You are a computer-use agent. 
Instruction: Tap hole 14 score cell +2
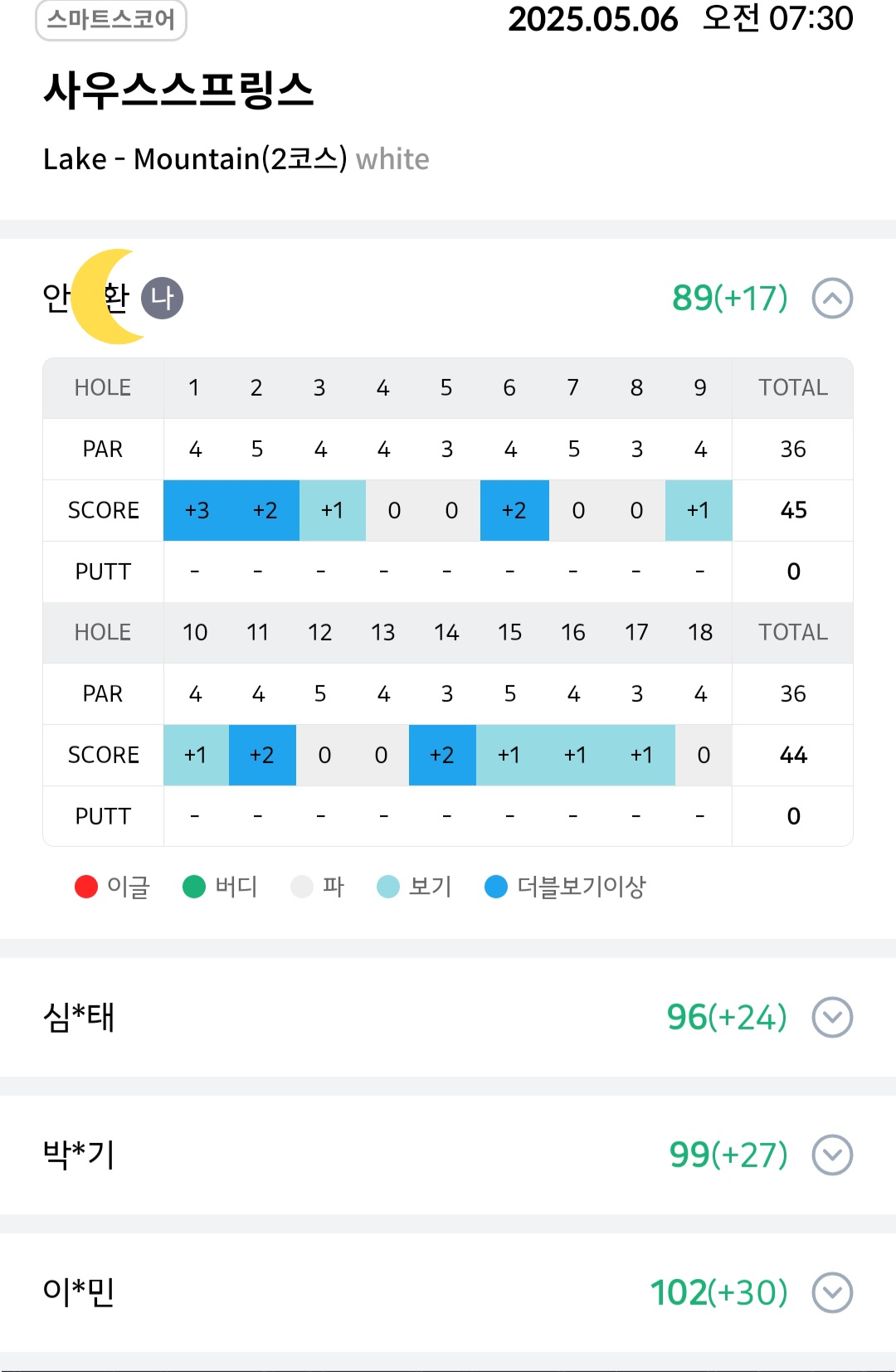(x=442, y=755)
